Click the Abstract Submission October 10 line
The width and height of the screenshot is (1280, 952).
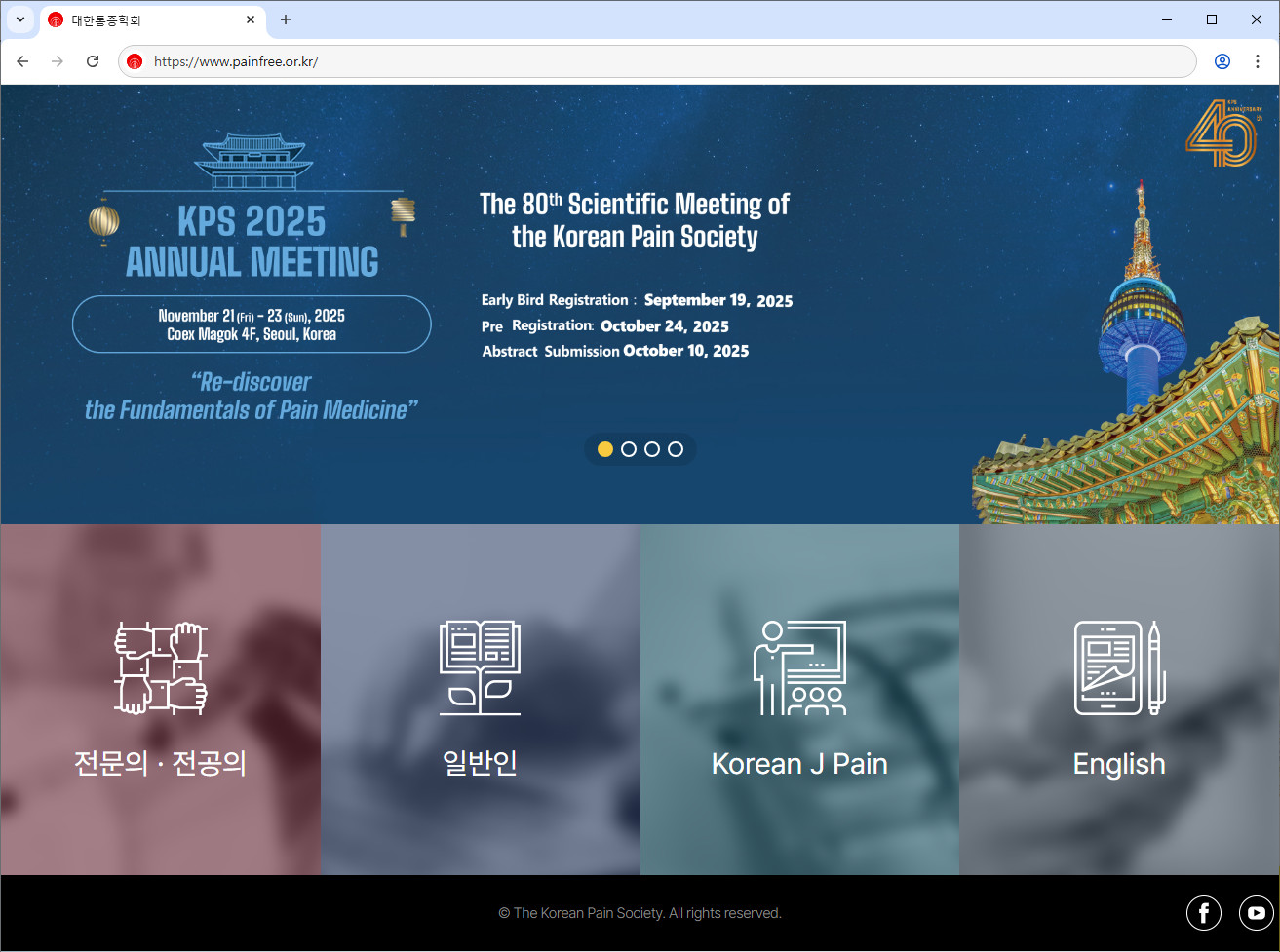point(615,351)
